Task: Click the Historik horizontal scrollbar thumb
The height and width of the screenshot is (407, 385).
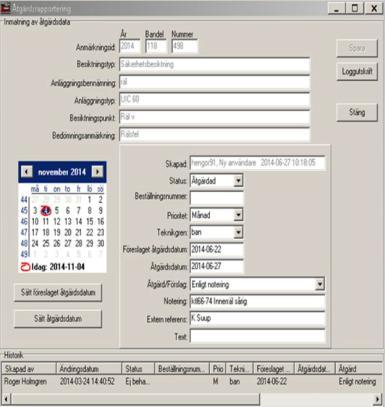Action: 135,399
